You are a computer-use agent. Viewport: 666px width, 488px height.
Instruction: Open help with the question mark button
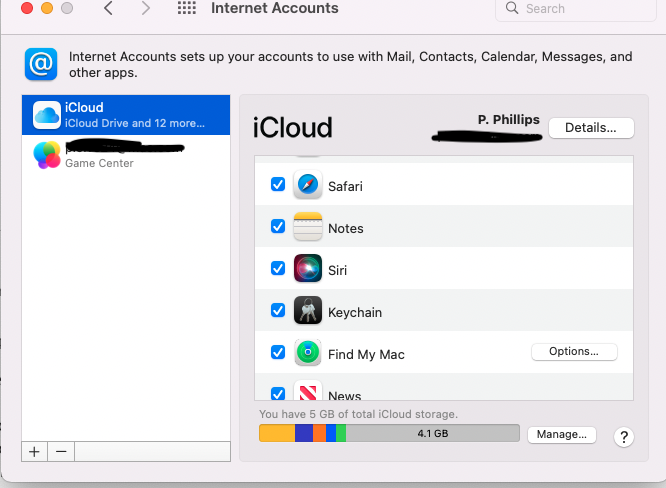point(624,437)
